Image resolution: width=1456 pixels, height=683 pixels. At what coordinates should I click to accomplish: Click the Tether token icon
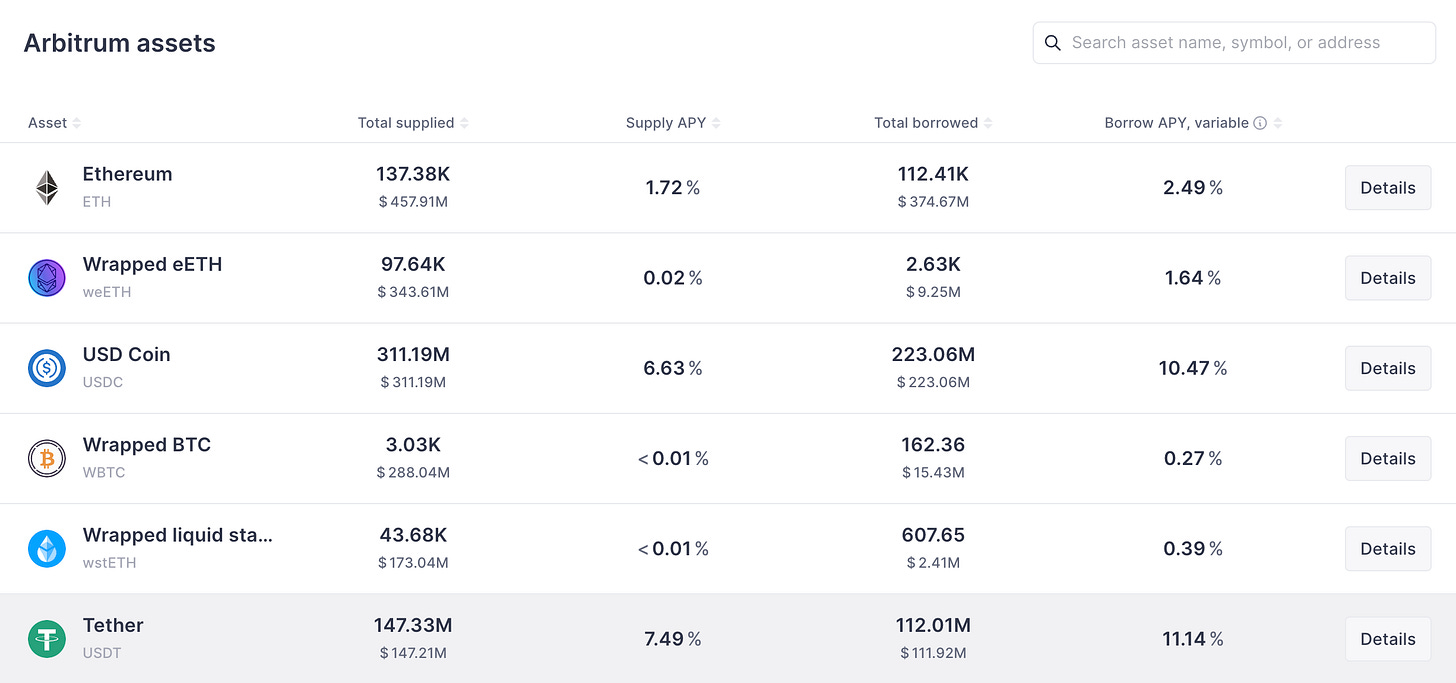pos(47,639)
